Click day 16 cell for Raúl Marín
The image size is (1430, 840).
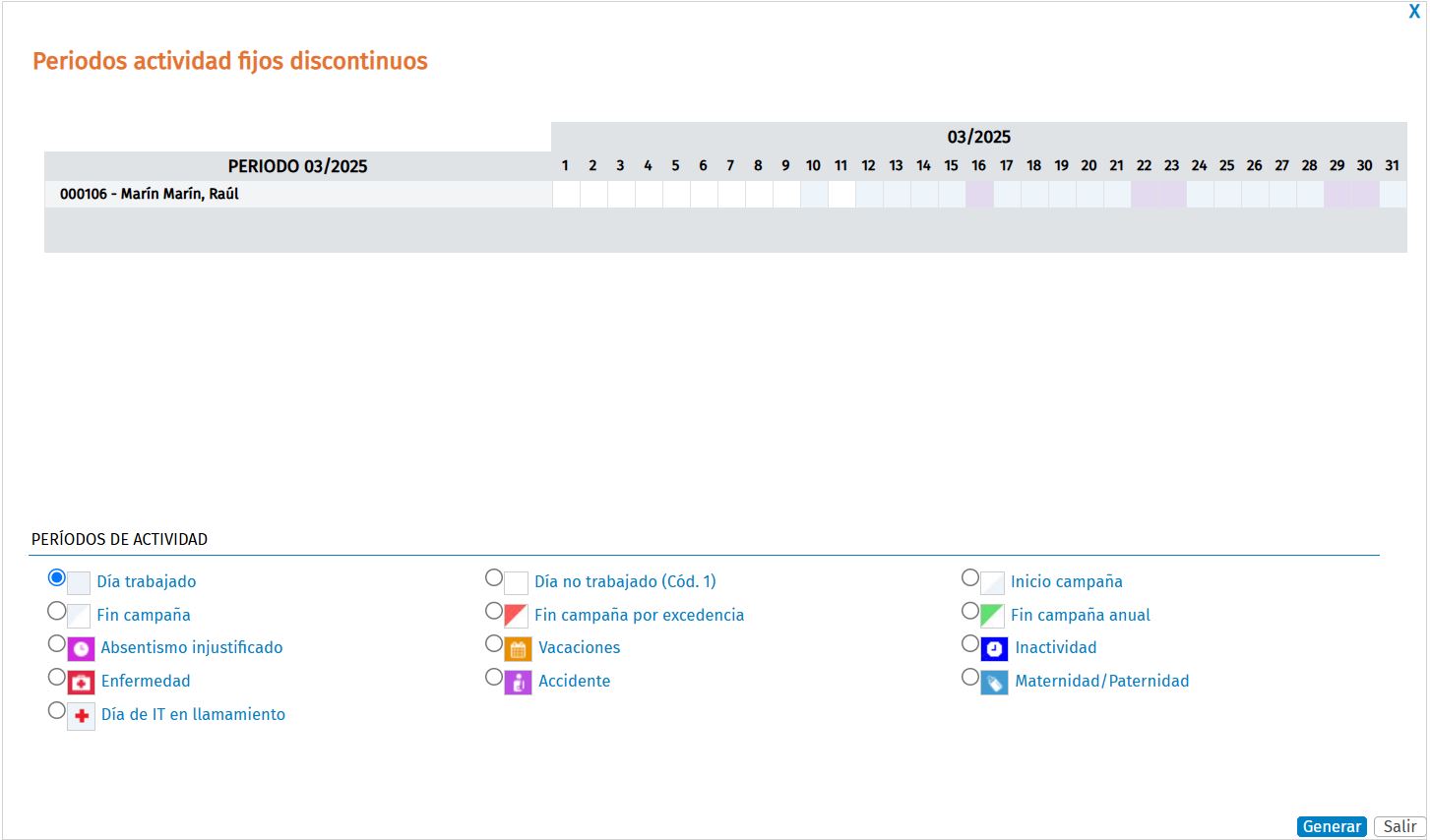[x=979, y=195]
